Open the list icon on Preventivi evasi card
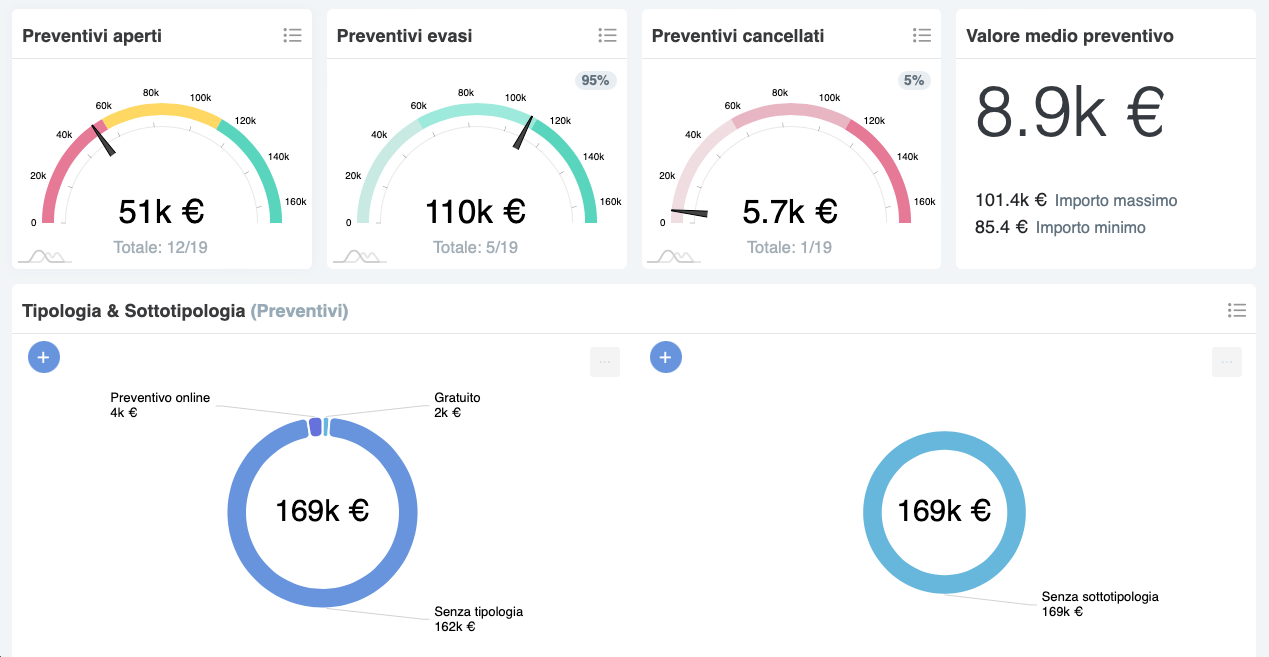Viewport: 1269px width, 657px height. [x=607, y=35]
